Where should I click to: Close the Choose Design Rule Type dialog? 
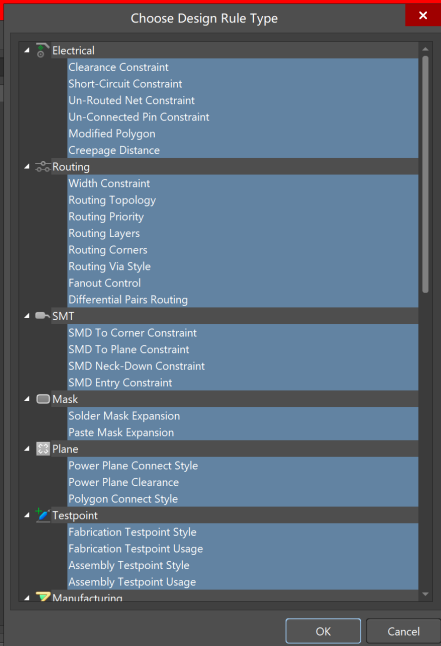click(423, 15)
